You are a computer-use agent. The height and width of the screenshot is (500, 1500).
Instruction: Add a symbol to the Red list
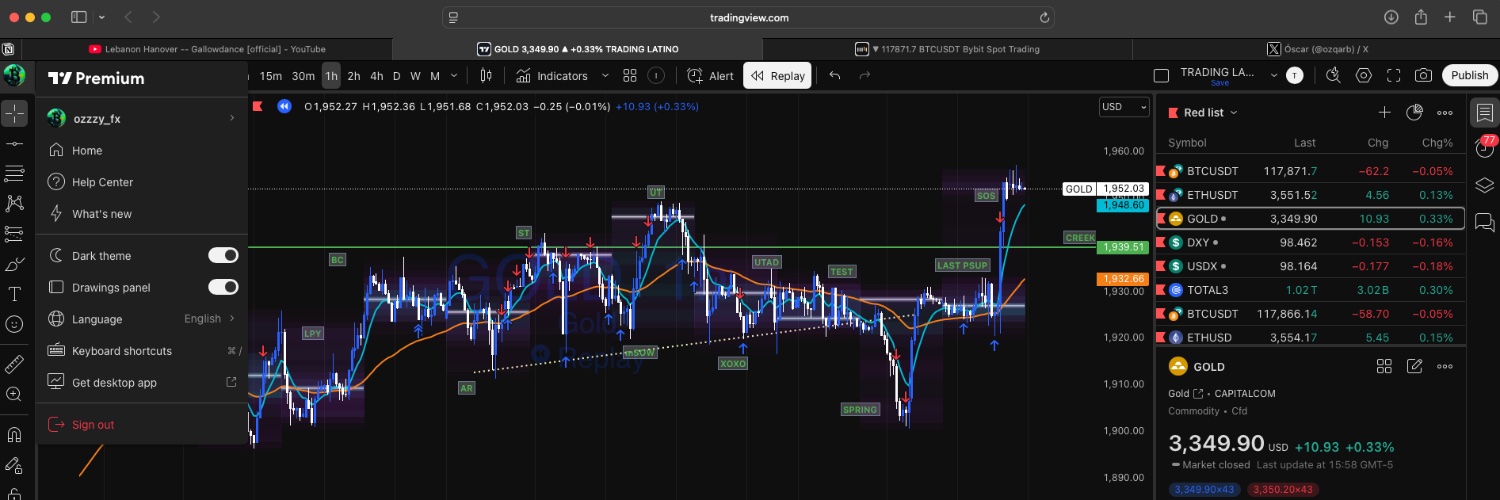point(1385,113)
